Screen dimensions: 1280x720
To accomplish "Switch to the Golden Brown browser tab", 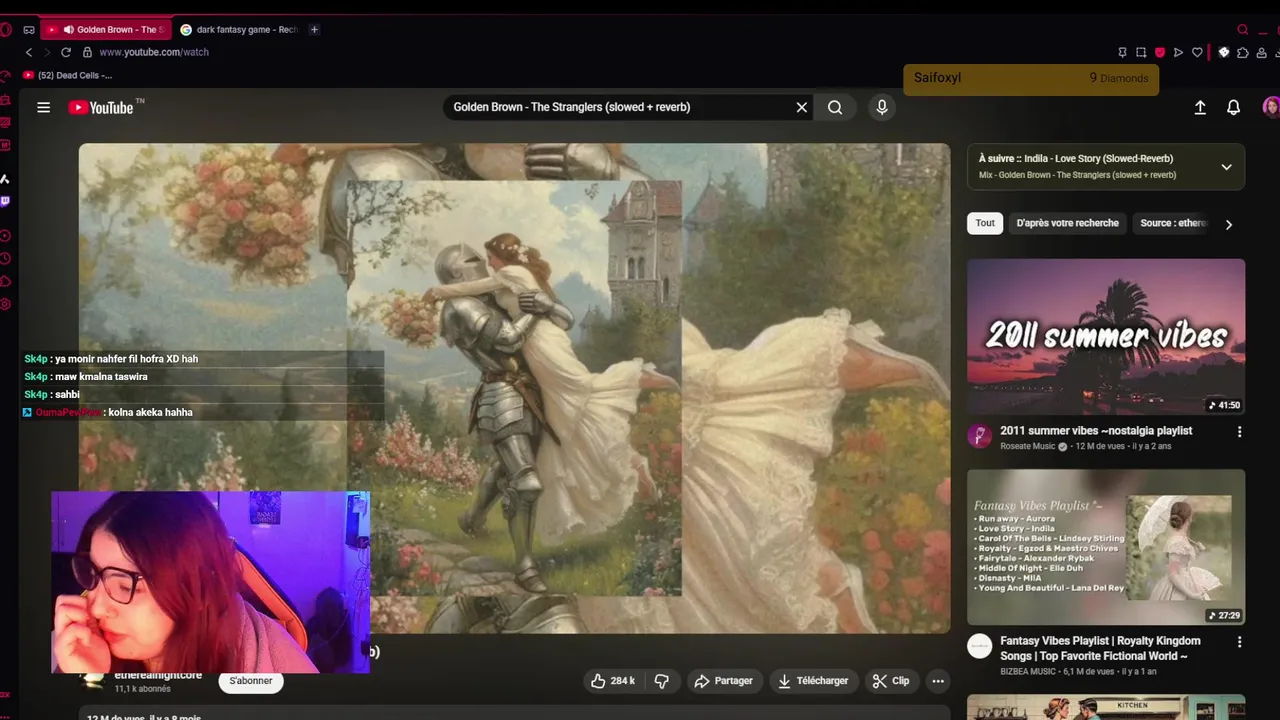I will point(105,30).
